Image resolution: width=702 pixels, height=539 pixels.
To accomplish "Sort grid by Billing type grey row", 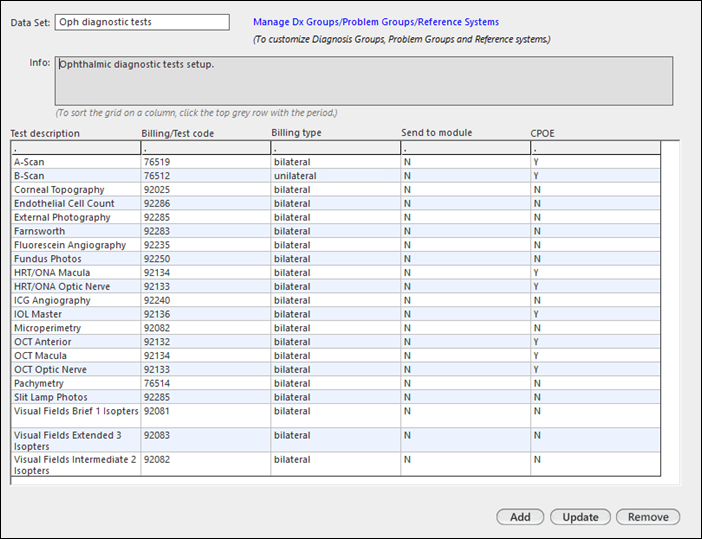I will tap(335, 148).
